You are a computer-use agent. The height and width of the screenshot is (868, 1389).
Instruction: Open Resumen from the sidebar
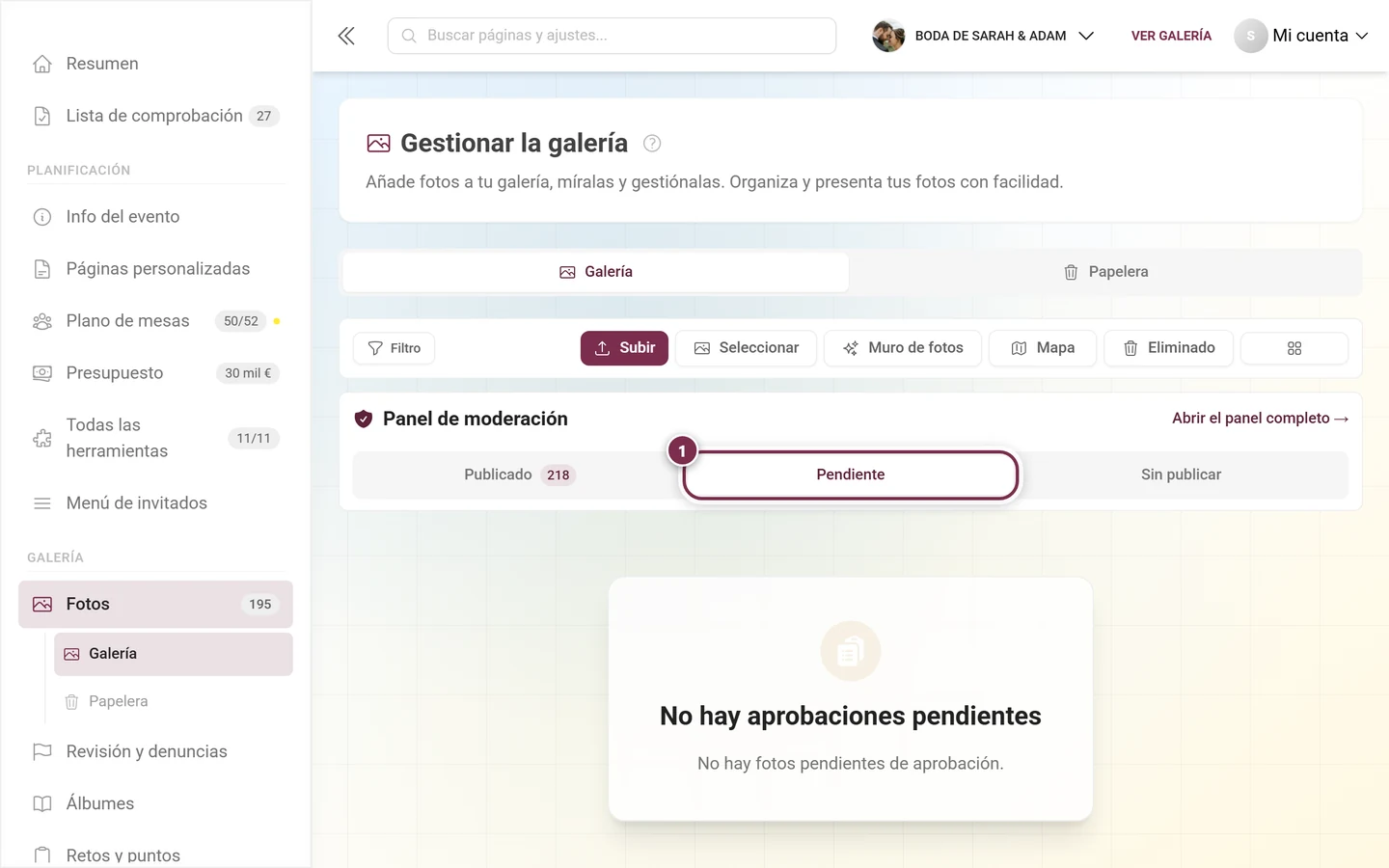(155, 64)
